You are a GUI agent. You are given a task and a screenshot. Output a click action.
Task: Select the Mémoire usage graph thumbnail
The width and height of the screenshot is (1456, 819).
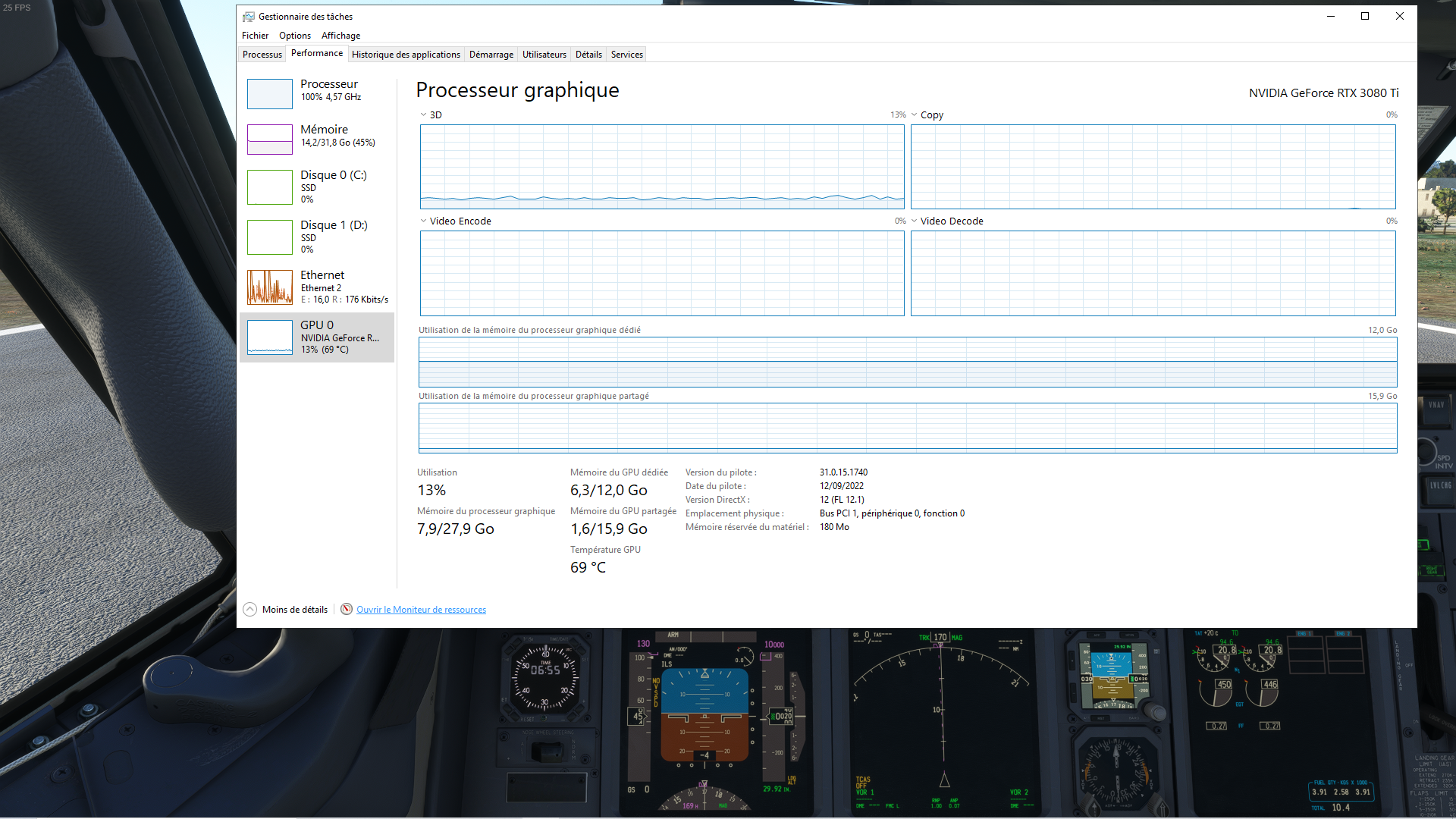(269, 140)
